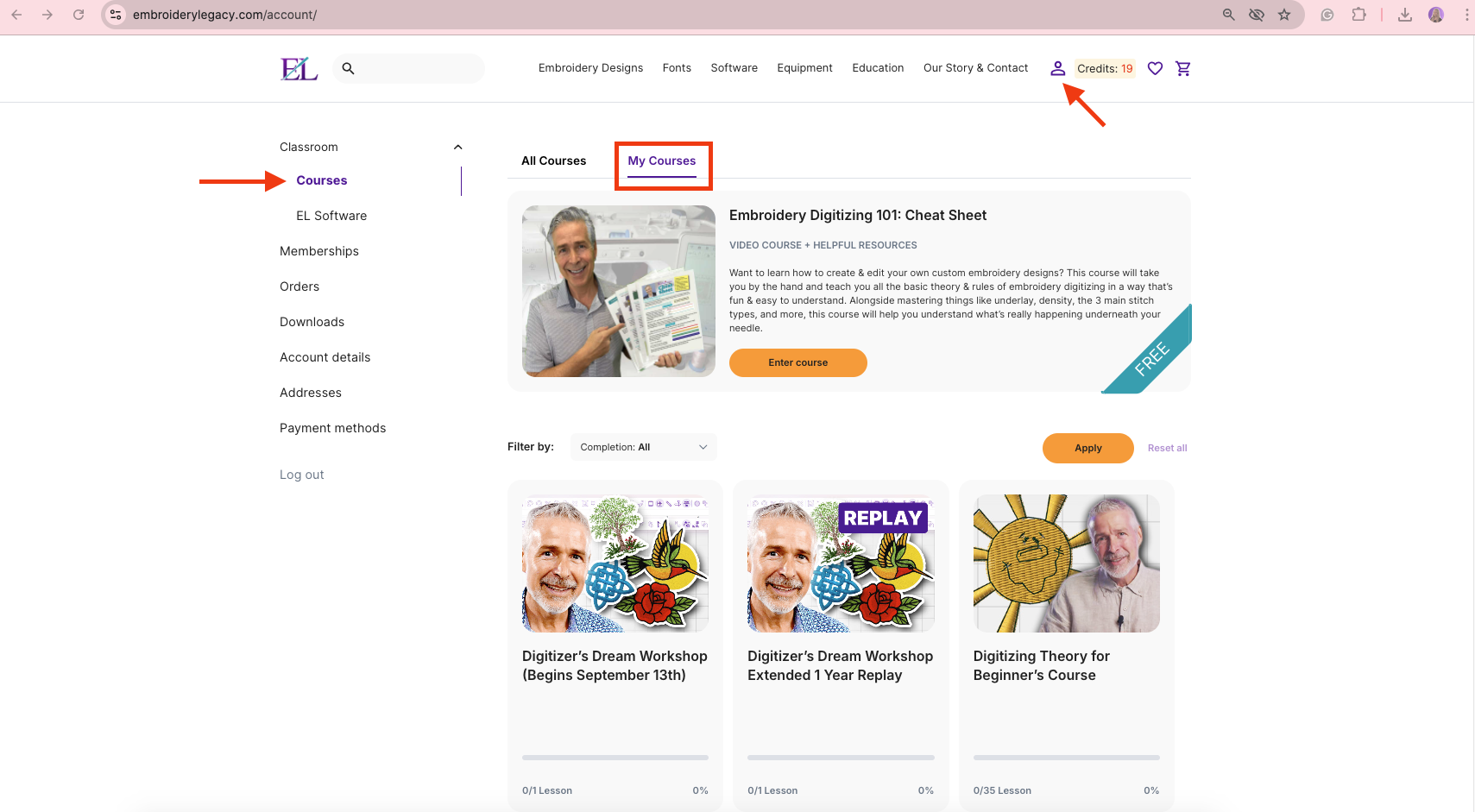Viewport: 1475px width, 812px height.
Task: Open Extended 1 Year Replay thumbnail
Action: [841, 563]
